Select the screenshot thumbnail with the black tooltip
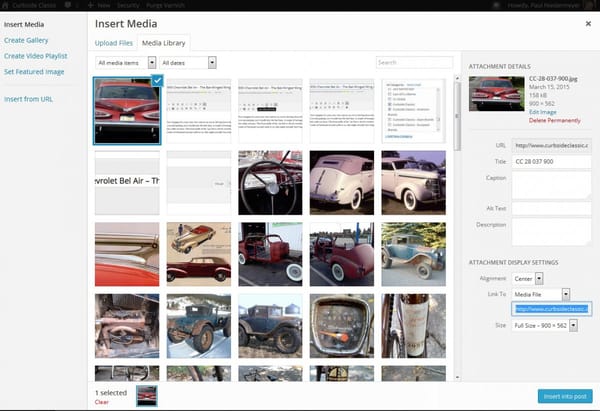This screenshot has width=600, height=411. tap(270, 111)
